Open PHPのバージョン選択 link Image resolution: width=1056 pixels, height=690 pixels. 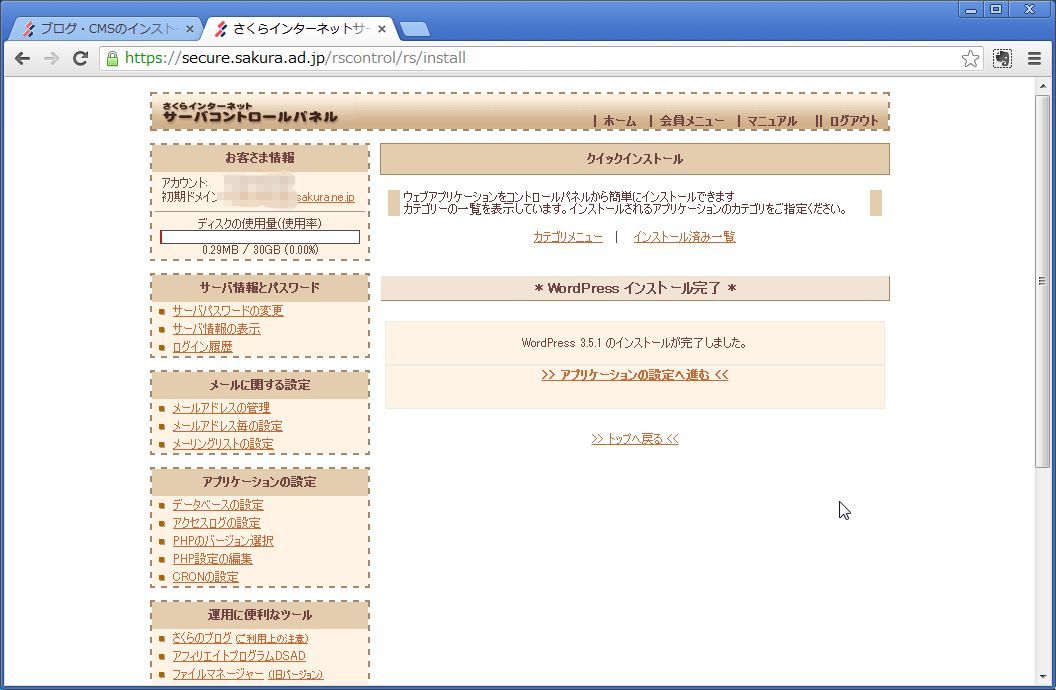click(x=223, y=541)
